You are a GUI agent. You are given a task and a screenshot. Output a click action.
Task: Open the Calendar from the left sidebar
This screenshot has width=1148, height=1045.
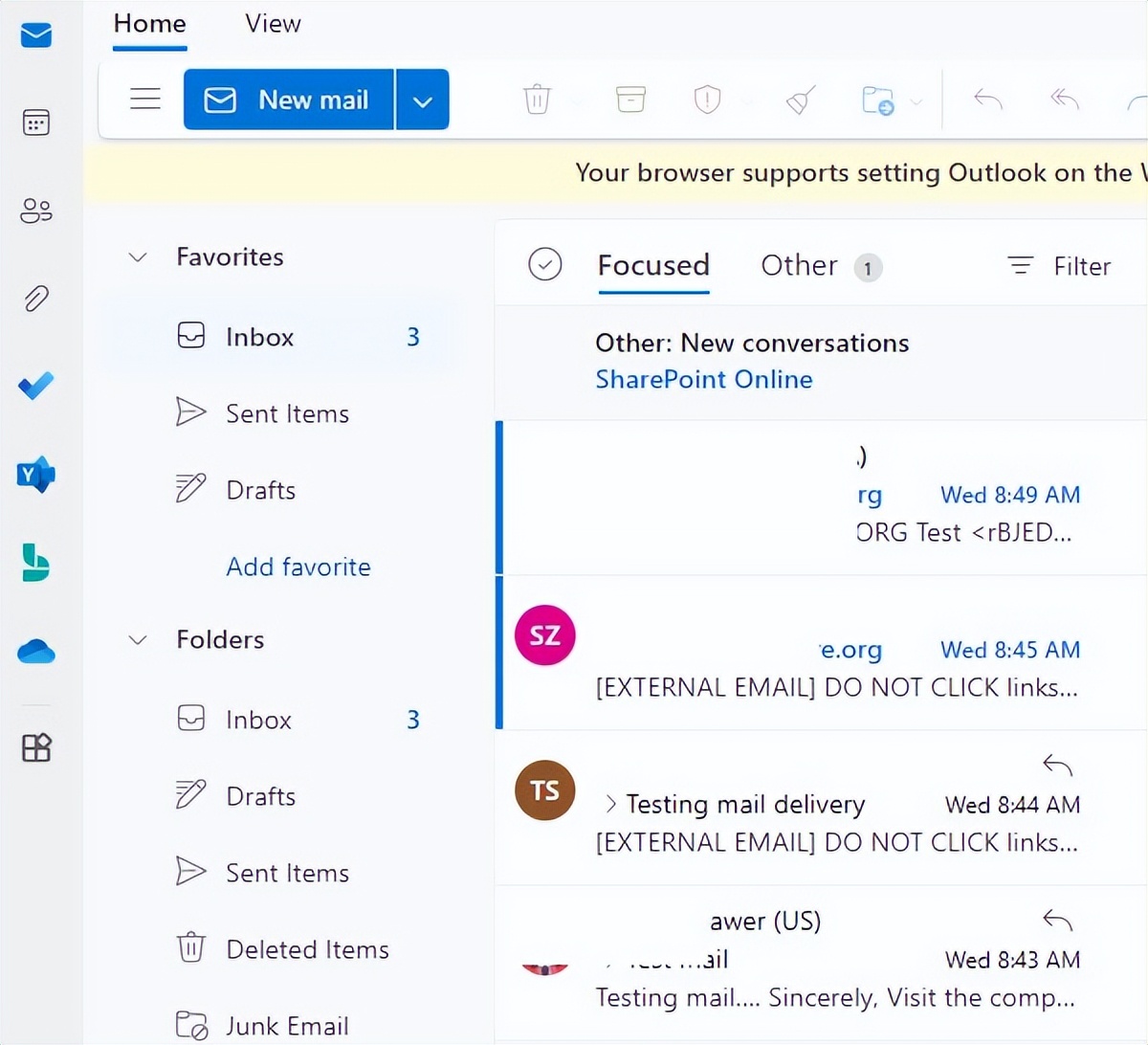(x=36, y=122)
